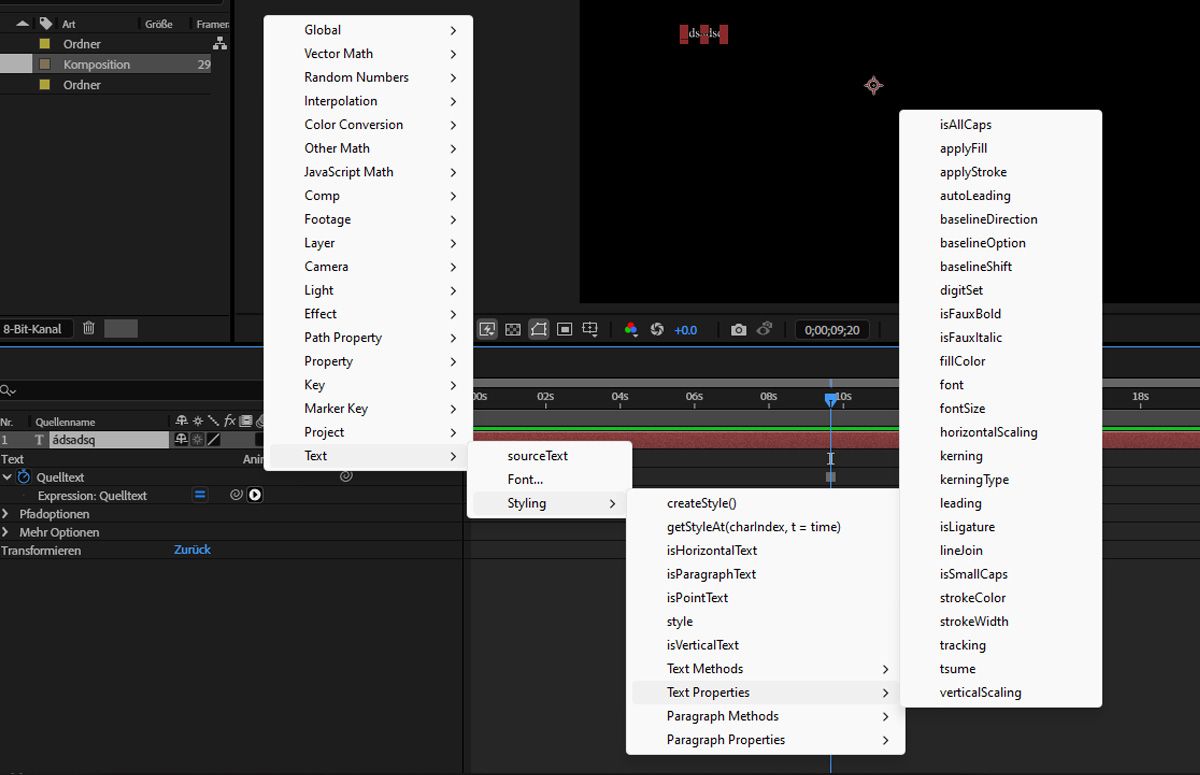Open the Global submenu
Screen dimensions: 1200x775
[x=368, y=30]
